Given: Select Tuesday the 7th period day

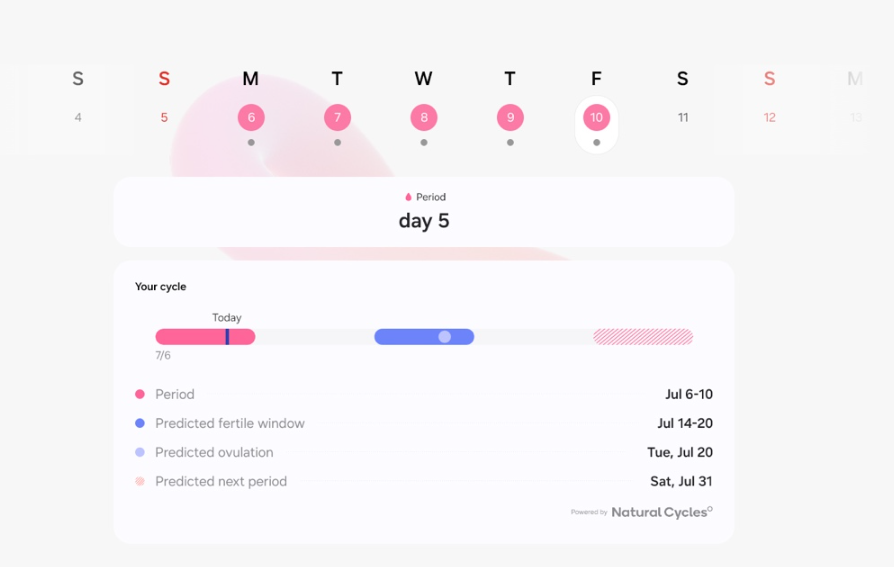Looking at the screenshot, I should [x=337, y=118].
